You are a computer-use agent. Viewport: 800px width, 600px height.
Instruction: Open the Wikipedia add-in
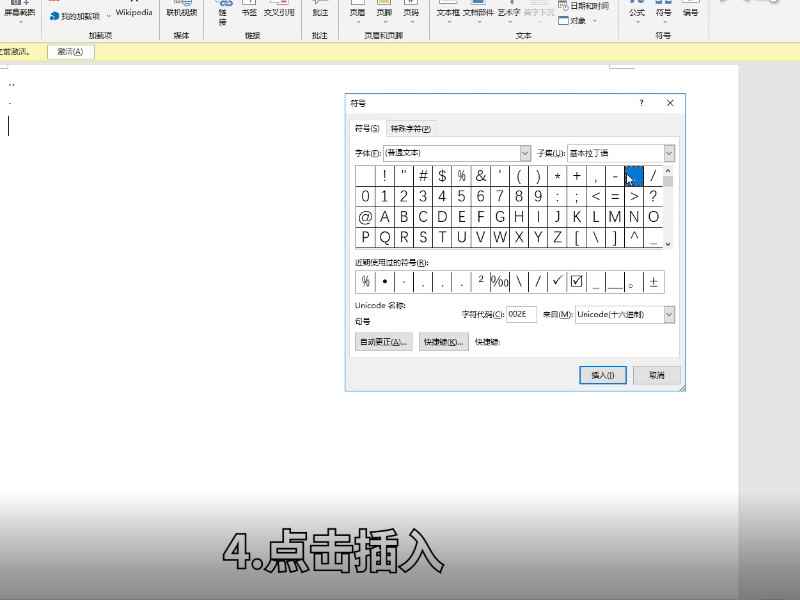coord(133,13)
